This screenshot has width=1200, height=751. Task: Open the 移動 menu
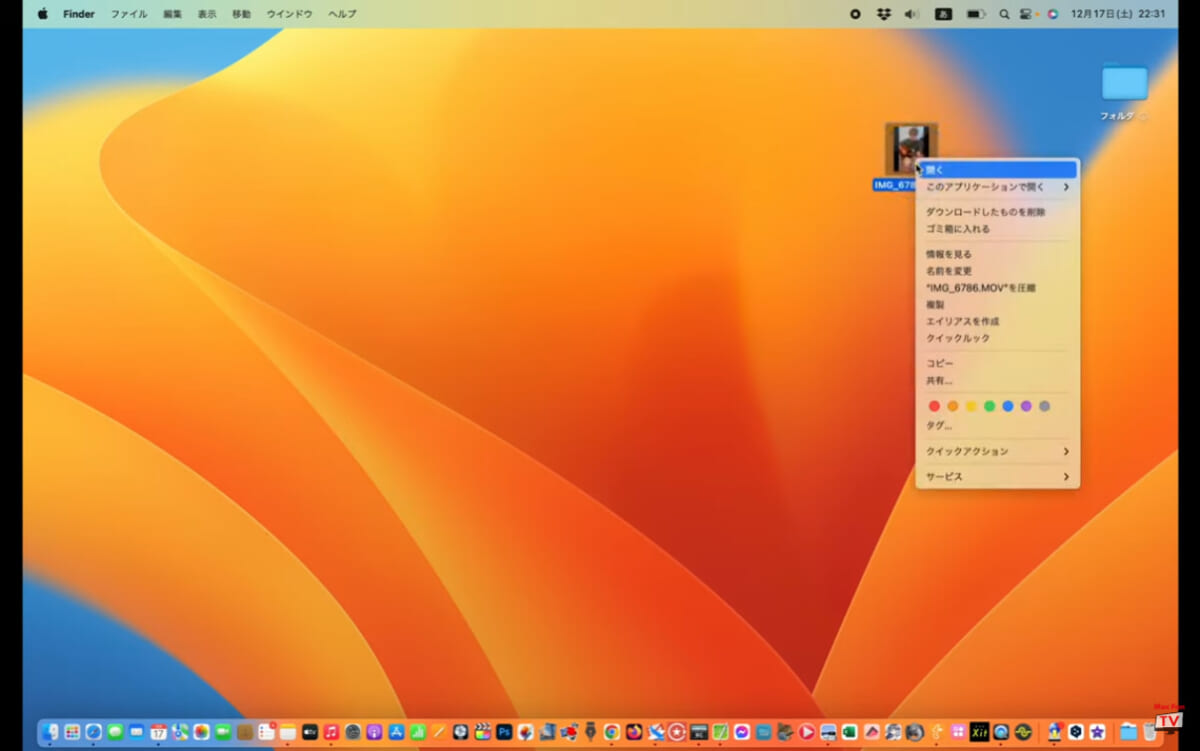241,14
